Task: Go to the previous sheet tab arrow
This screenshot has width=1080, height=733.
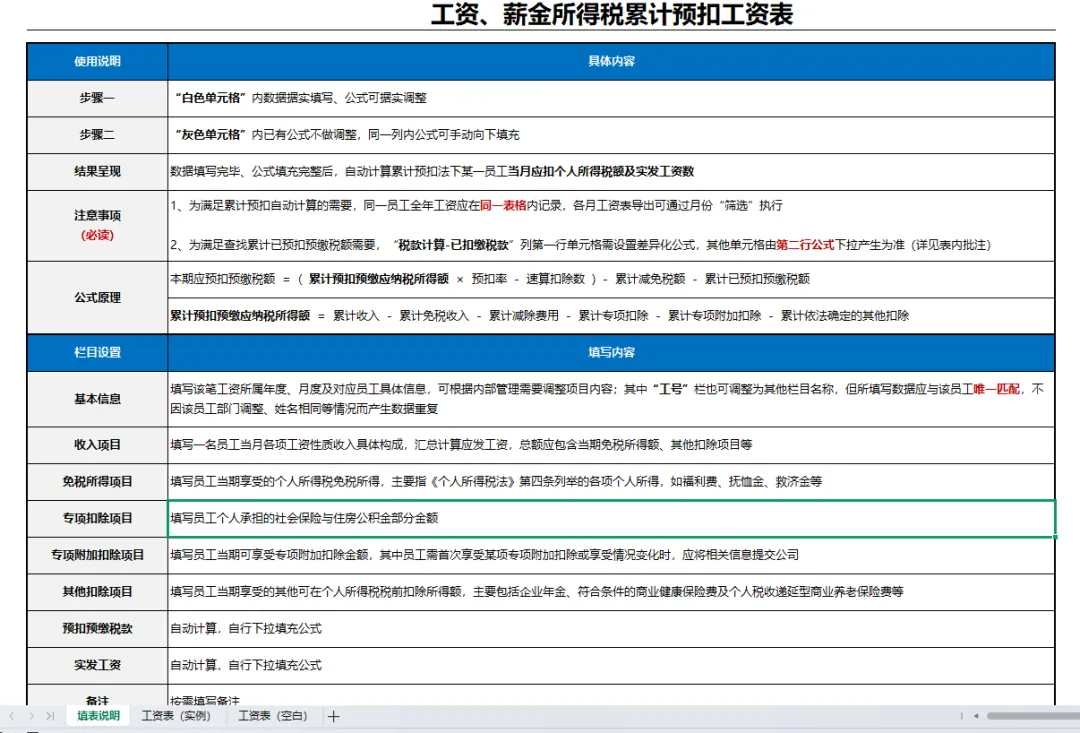Action: [x=12, y=716]
